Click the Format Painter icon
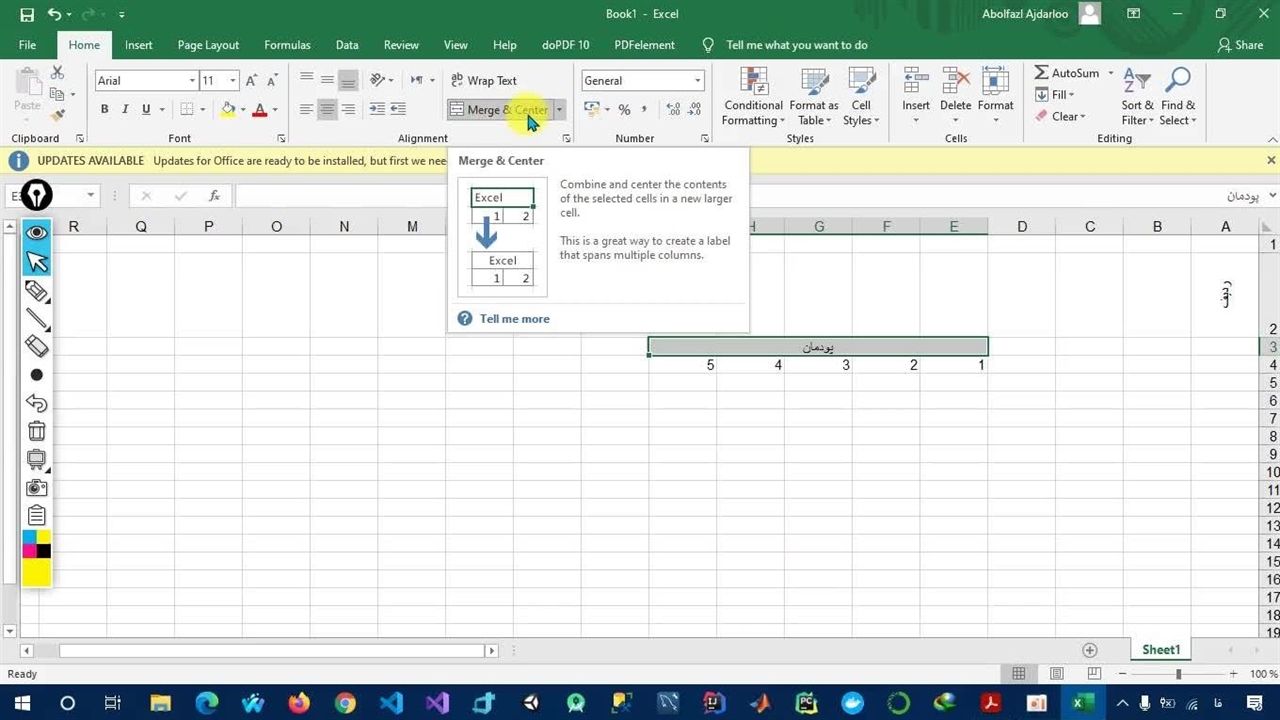Image resolution: width=1280 pixels, height=720 pixels. point(58,115)
